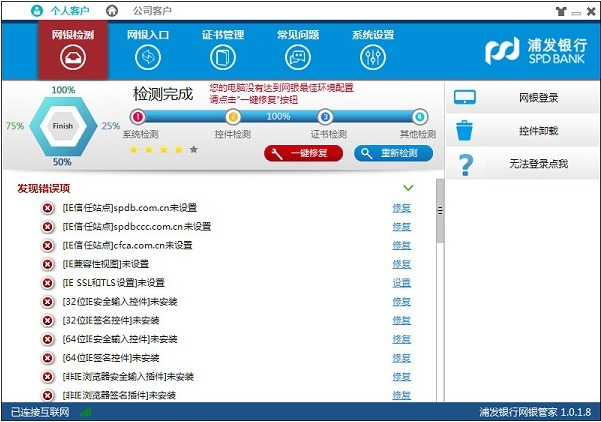
Task: Click step 2 控件检测 progress marker
Action: pos(233,117)
